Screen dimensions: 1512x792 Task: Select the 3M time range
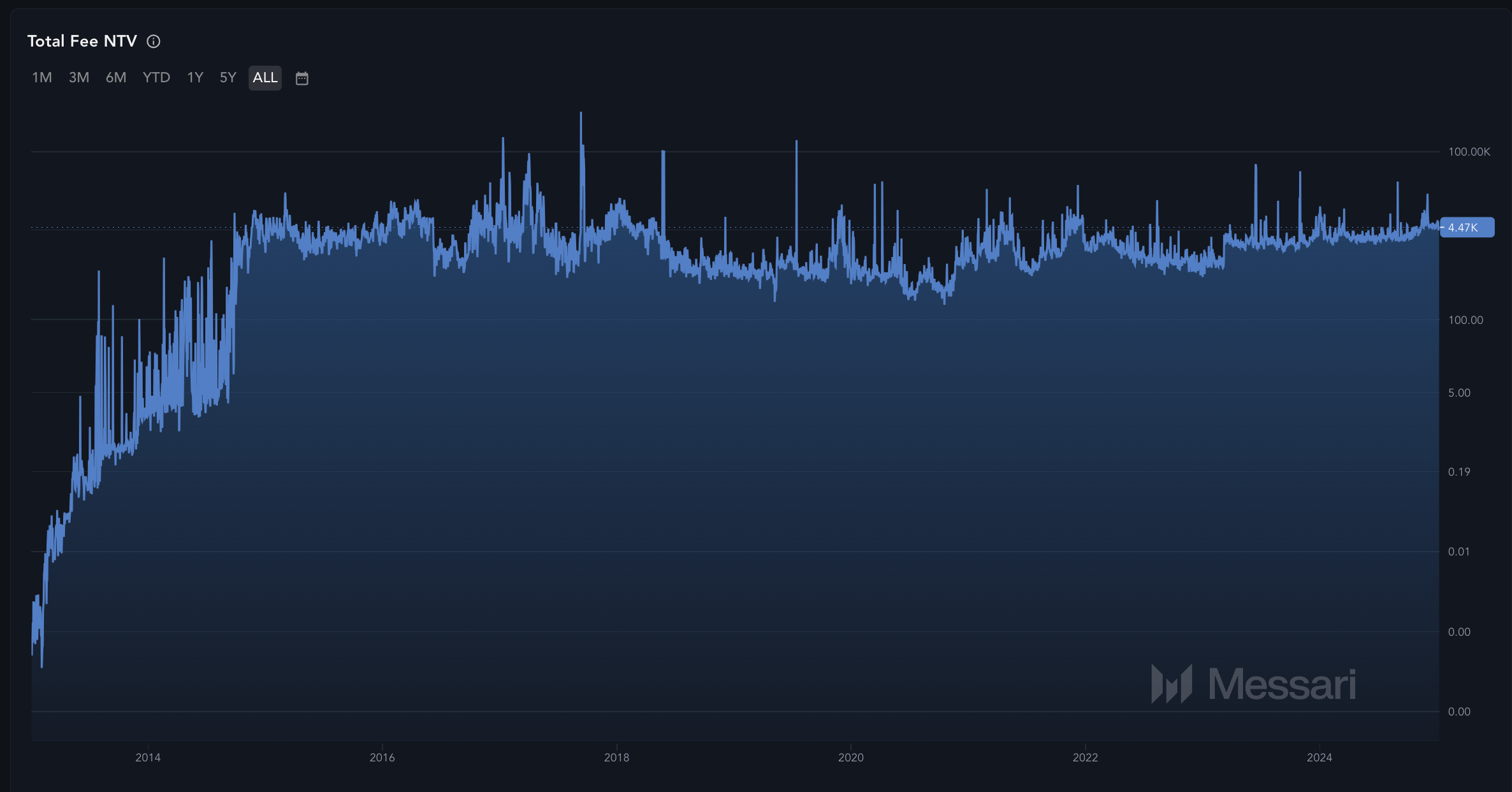pos(79,78)
